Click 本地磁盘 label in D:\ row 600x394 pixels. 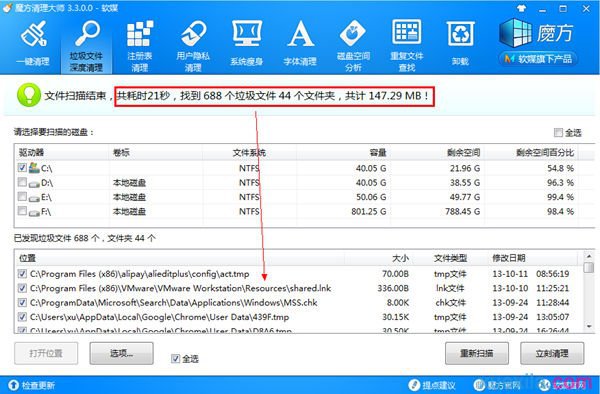(129, 183)
